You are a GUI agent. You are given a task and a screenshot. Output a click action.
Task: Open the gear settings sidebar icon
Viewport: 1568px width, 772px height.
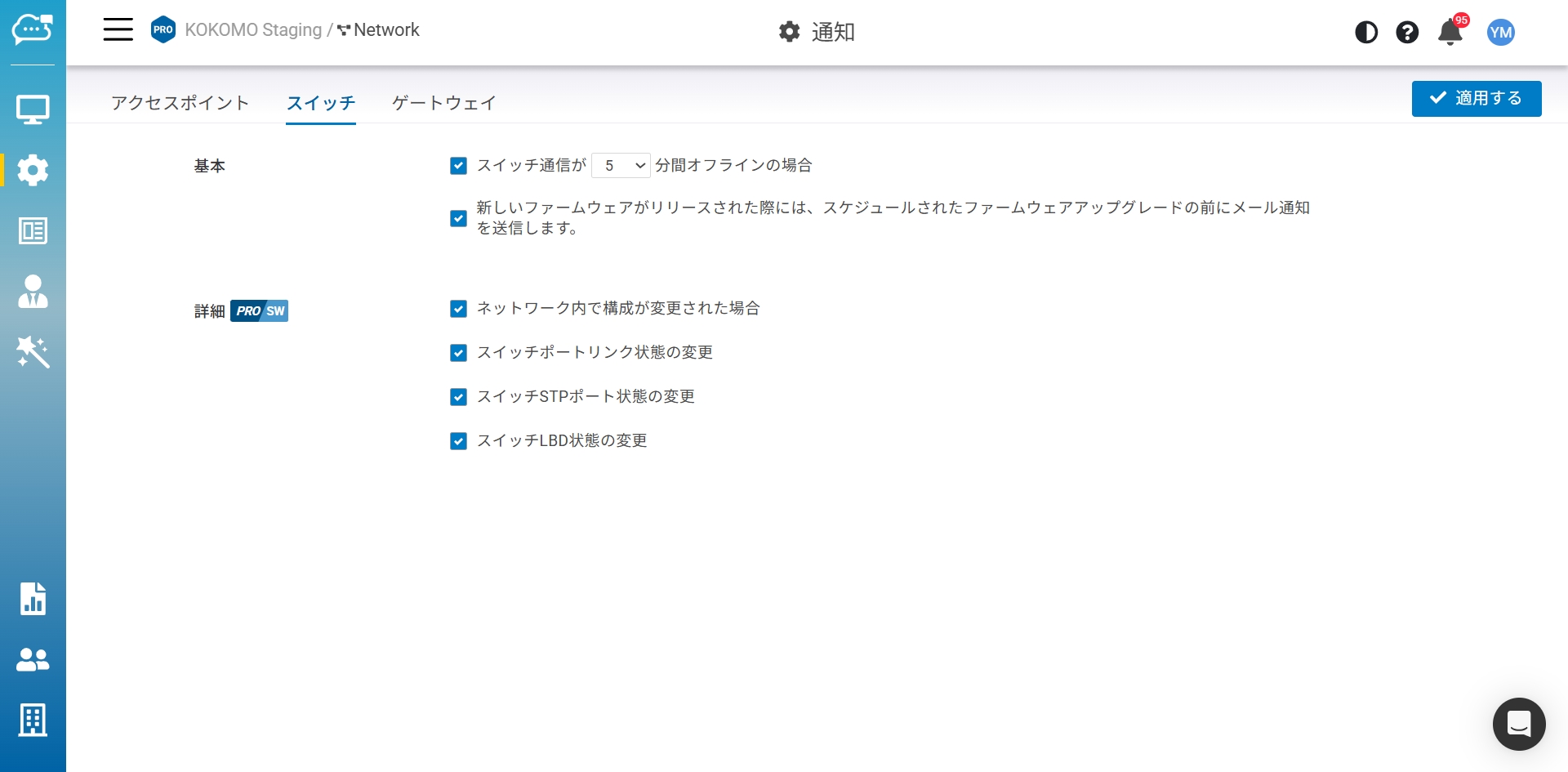[33, 170]
